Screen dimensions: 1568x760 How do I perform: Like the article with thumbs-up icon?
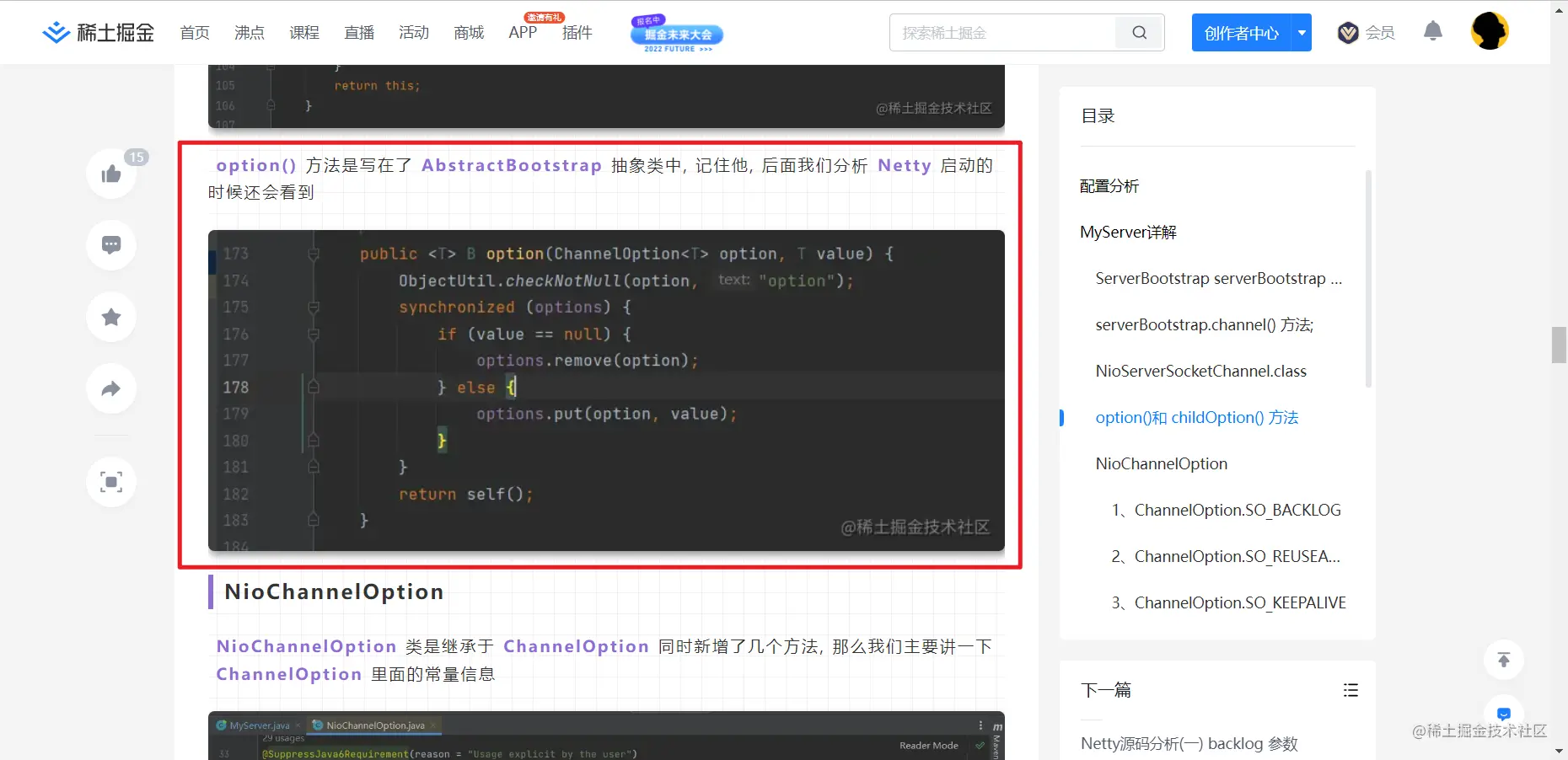(111, 174)
